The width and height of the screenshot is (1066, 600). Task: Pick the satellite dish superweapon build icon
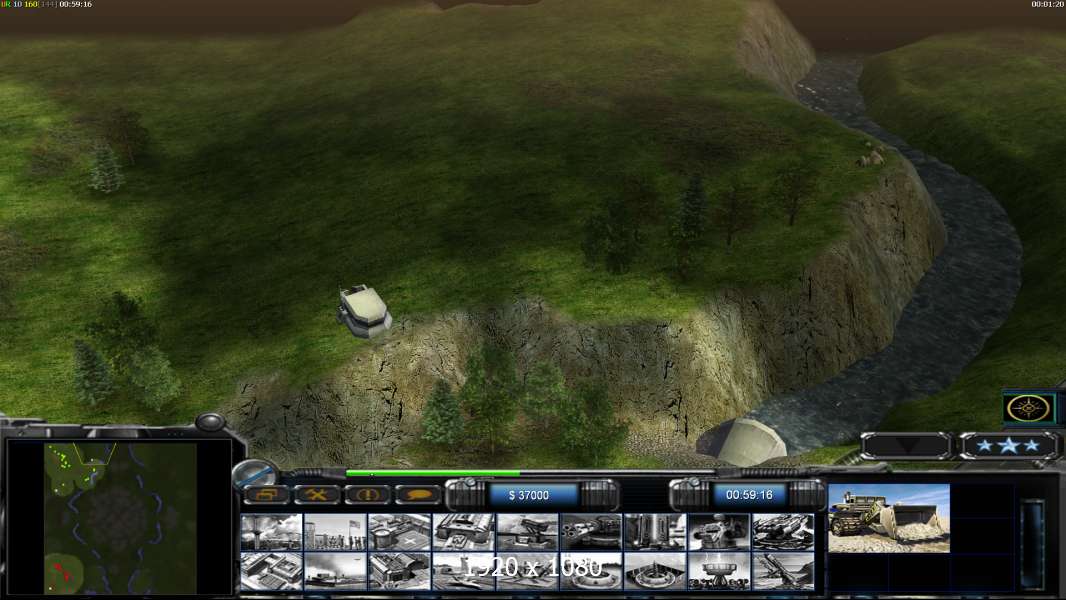[719, 571]
